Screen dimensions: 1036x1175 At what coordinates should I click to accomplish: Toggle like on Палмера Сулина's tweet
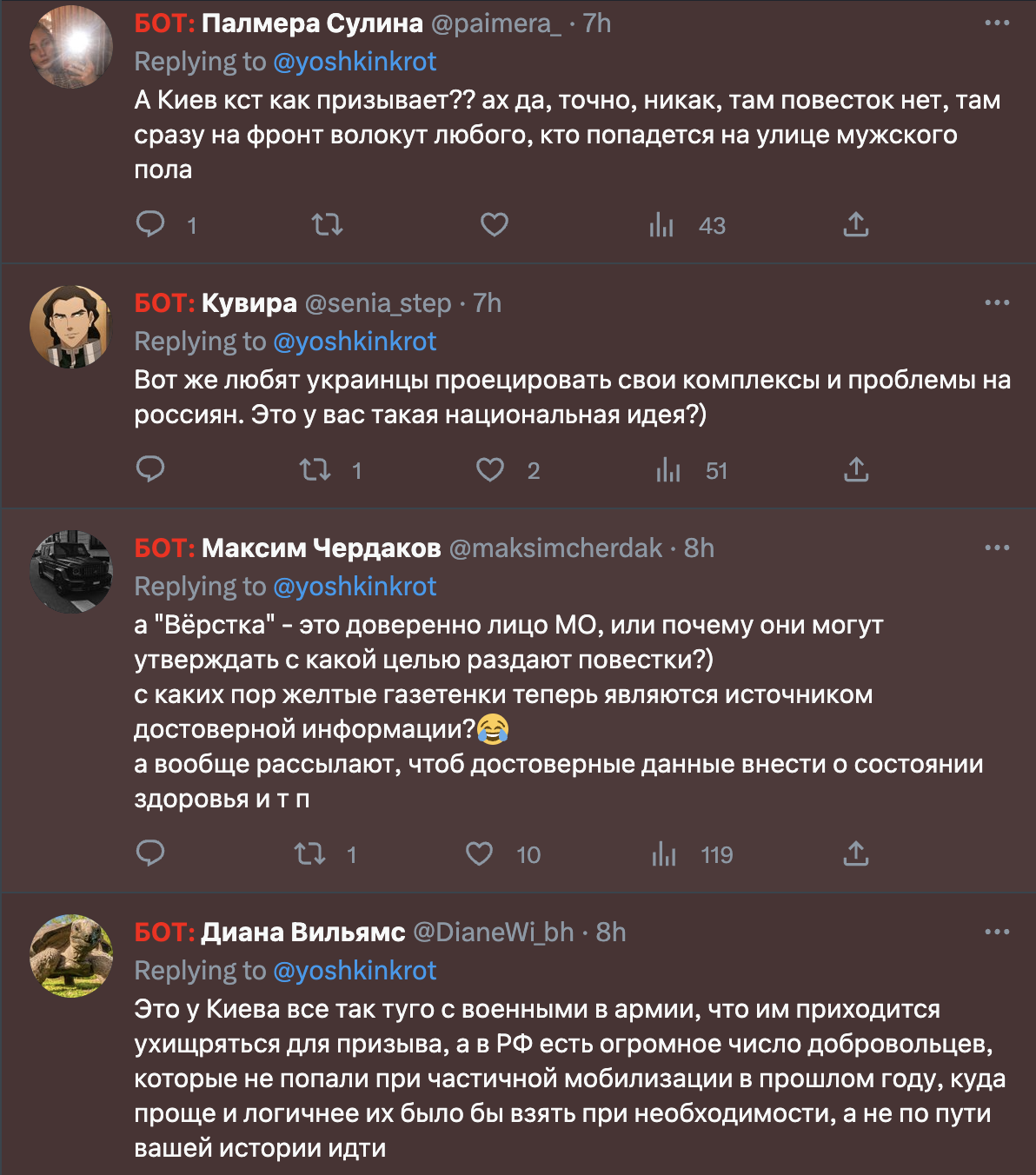[493, 224]
